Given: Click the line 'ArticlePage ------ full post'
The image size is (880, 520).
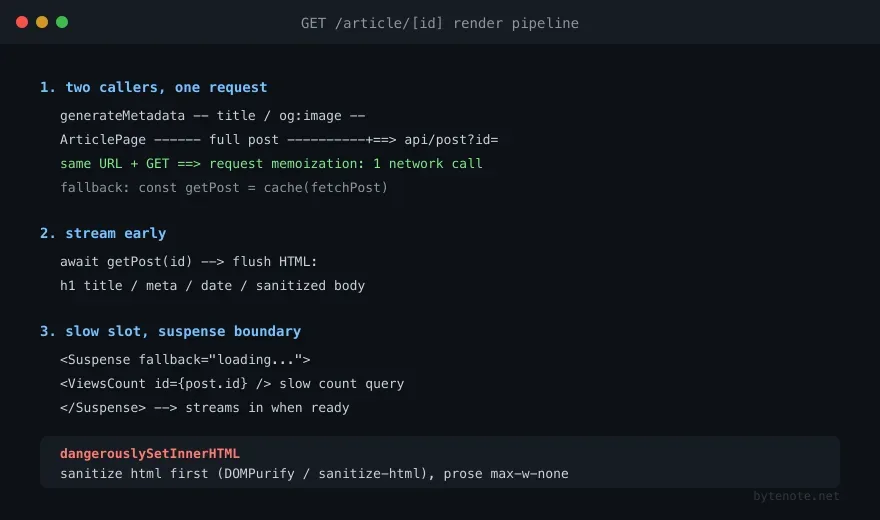Looking at the screenshot, I should pyautogui.click(x=279, y=139).
